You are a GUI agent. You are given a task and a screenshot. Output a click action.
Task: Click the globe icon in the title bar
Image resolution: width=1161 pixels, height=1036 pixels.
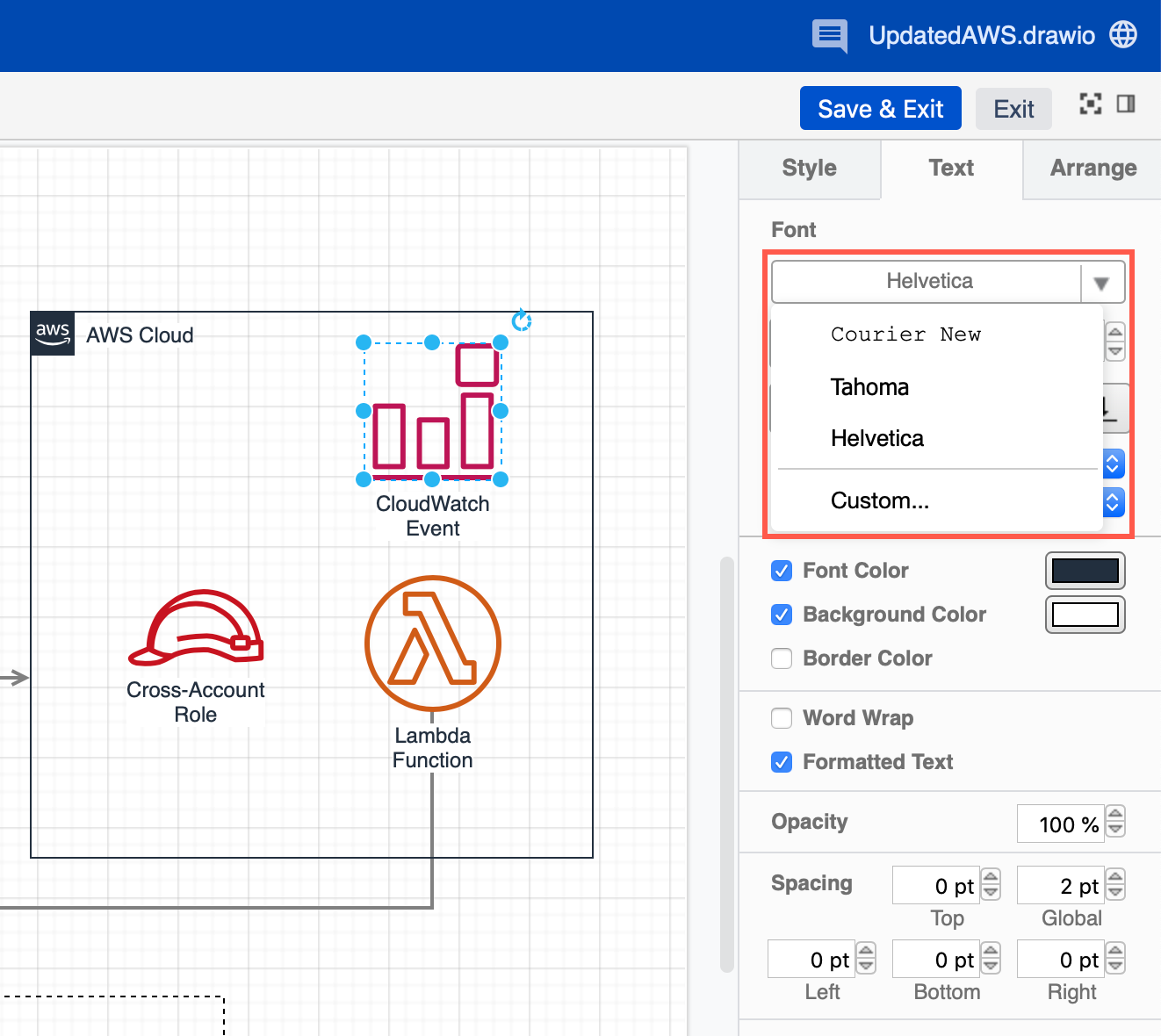click(1122, 36)
